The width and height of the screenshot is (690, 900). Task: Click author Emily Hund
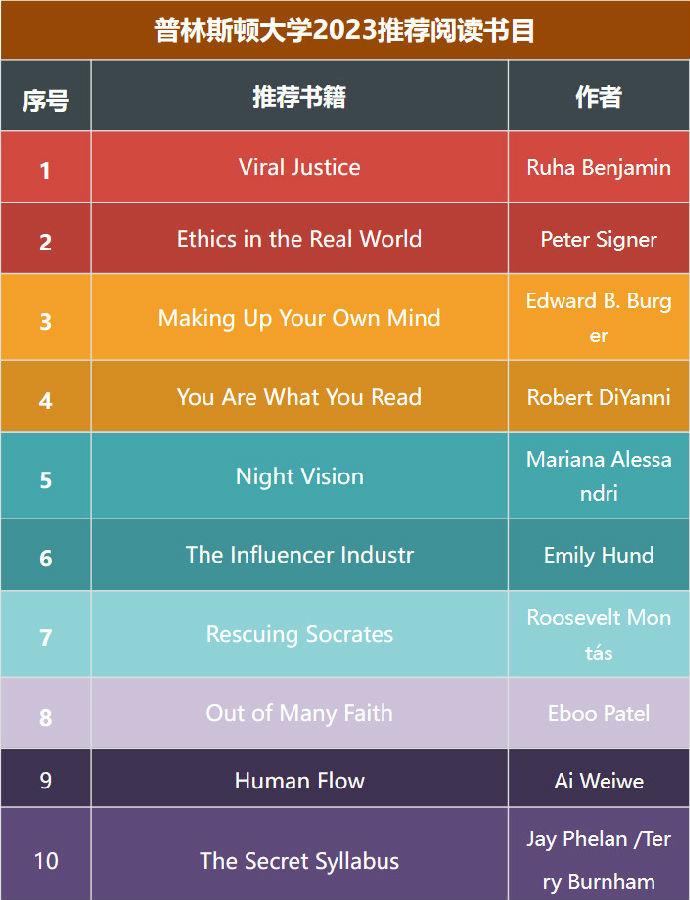(x=598, y=555)
